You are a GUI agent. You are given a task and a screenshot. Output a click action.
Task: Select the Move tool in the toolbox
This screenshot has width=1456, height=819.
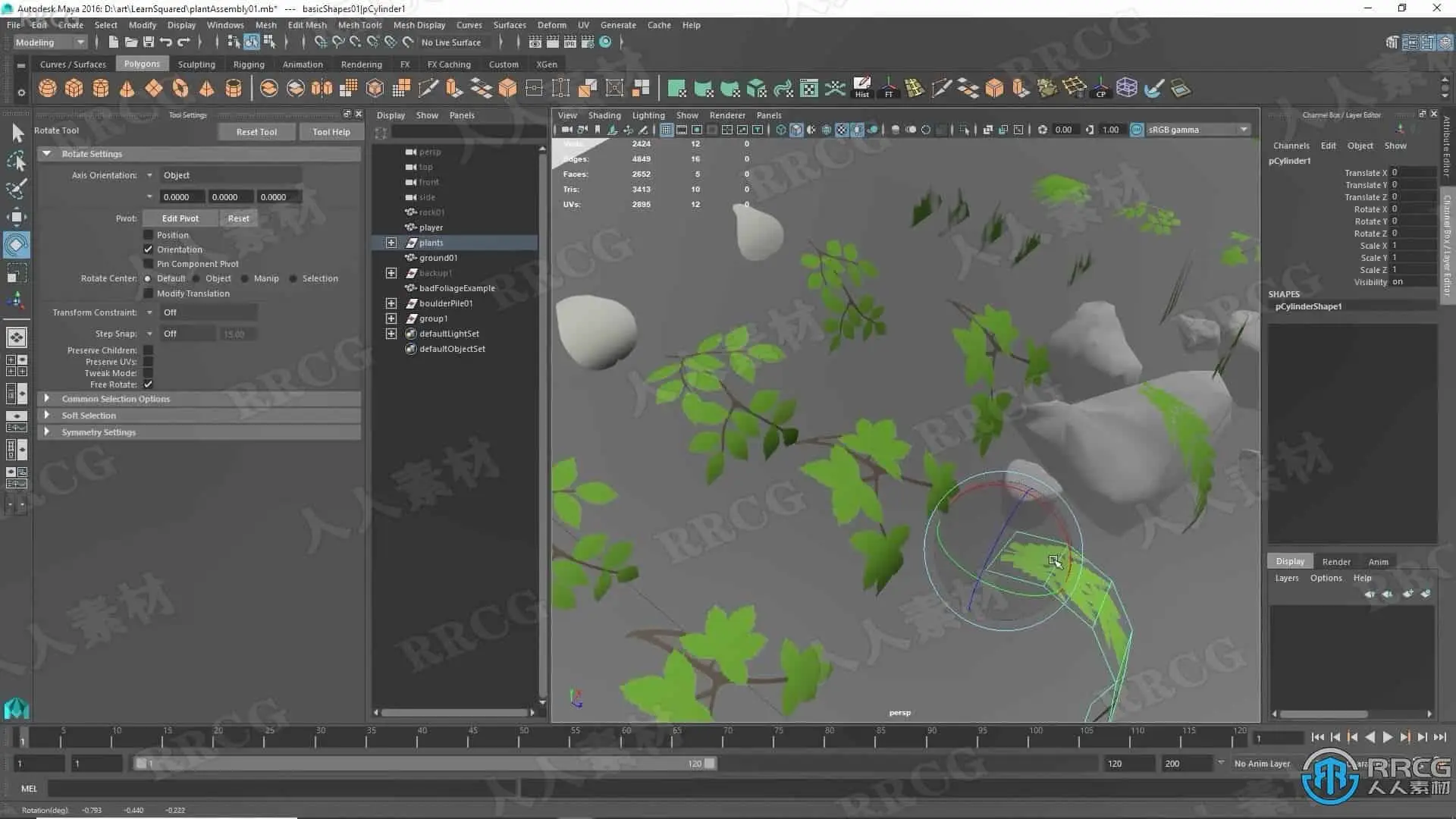pyautogui.click(x=16, y=217)
